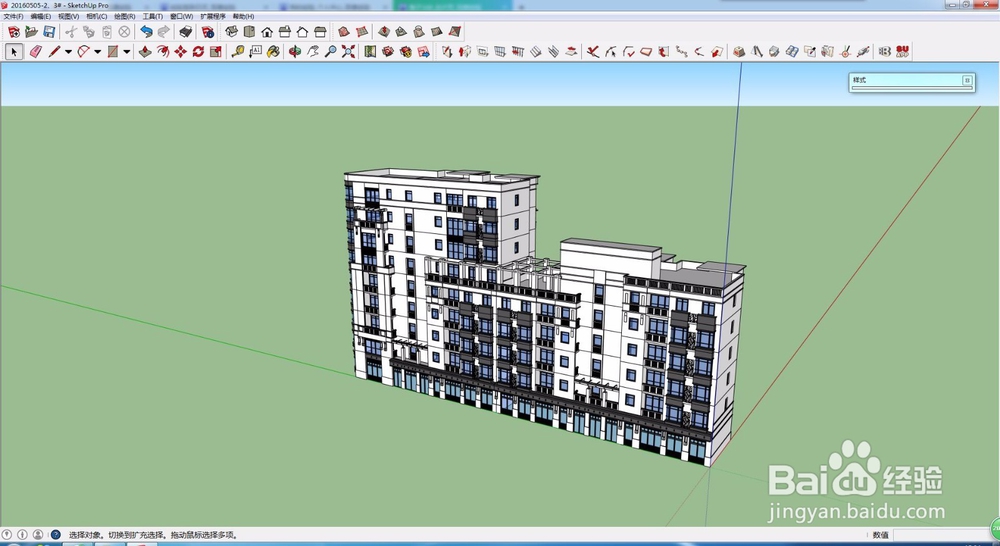Open the 视图(V) menu
The image size is (1000, 546).
pyautogui.click(x=69, y=16)
